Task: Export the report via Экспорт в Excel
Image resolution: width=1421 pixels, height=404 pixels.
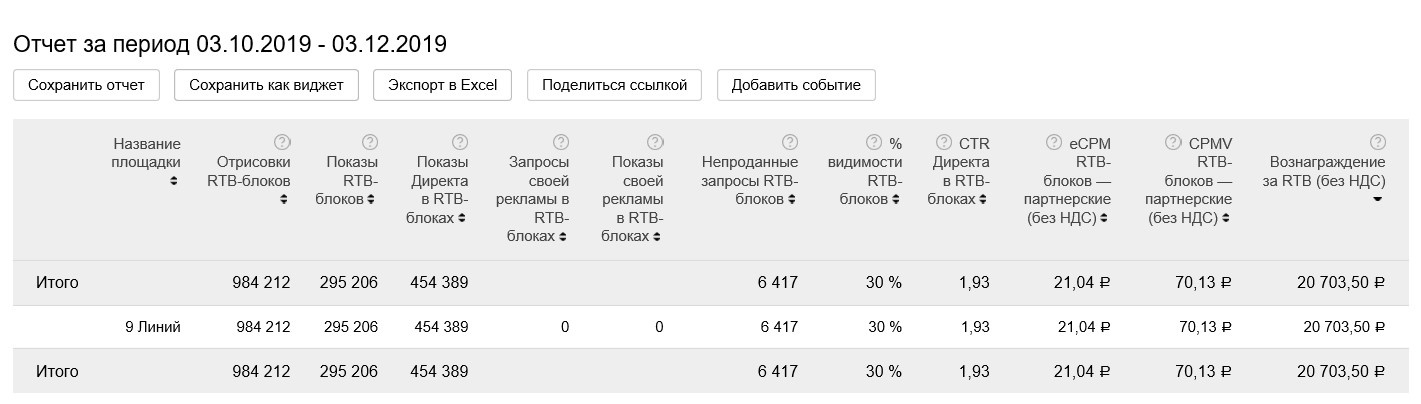Action: click(x=442, y=85)
